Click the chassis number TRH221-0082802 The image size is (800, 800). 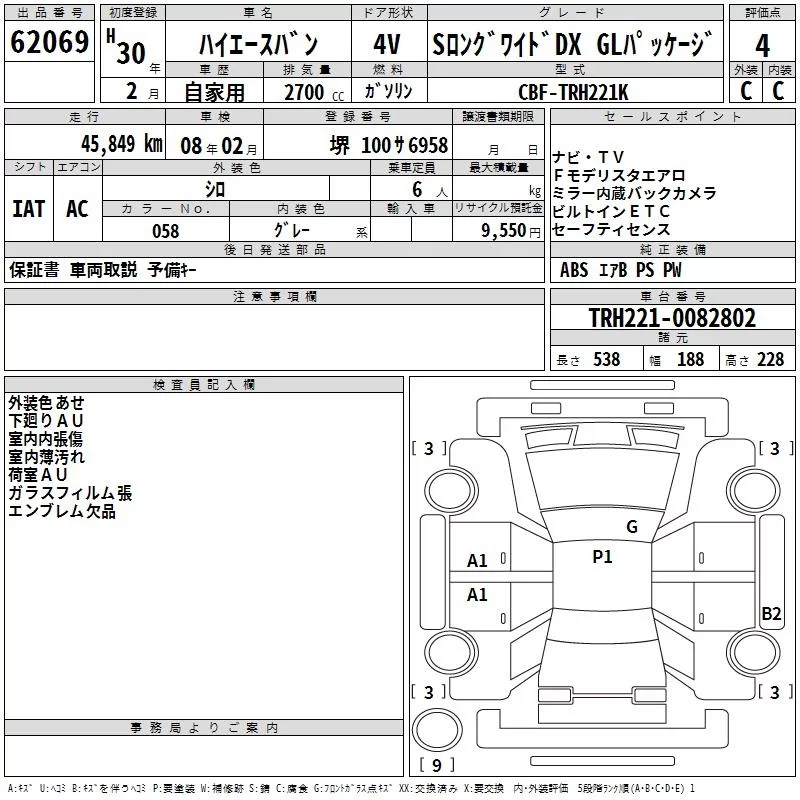[x=672, y=319]
